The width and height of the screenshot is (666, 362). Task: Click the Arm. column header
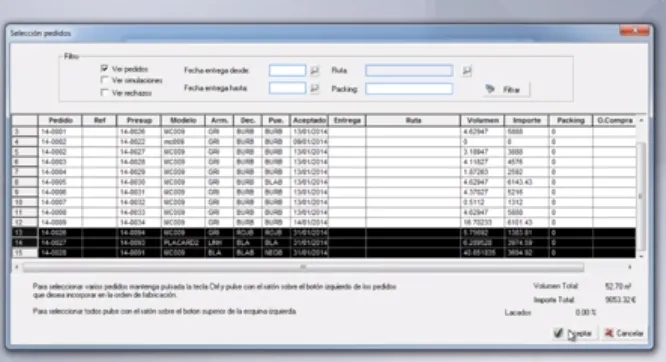pos(219,120)
